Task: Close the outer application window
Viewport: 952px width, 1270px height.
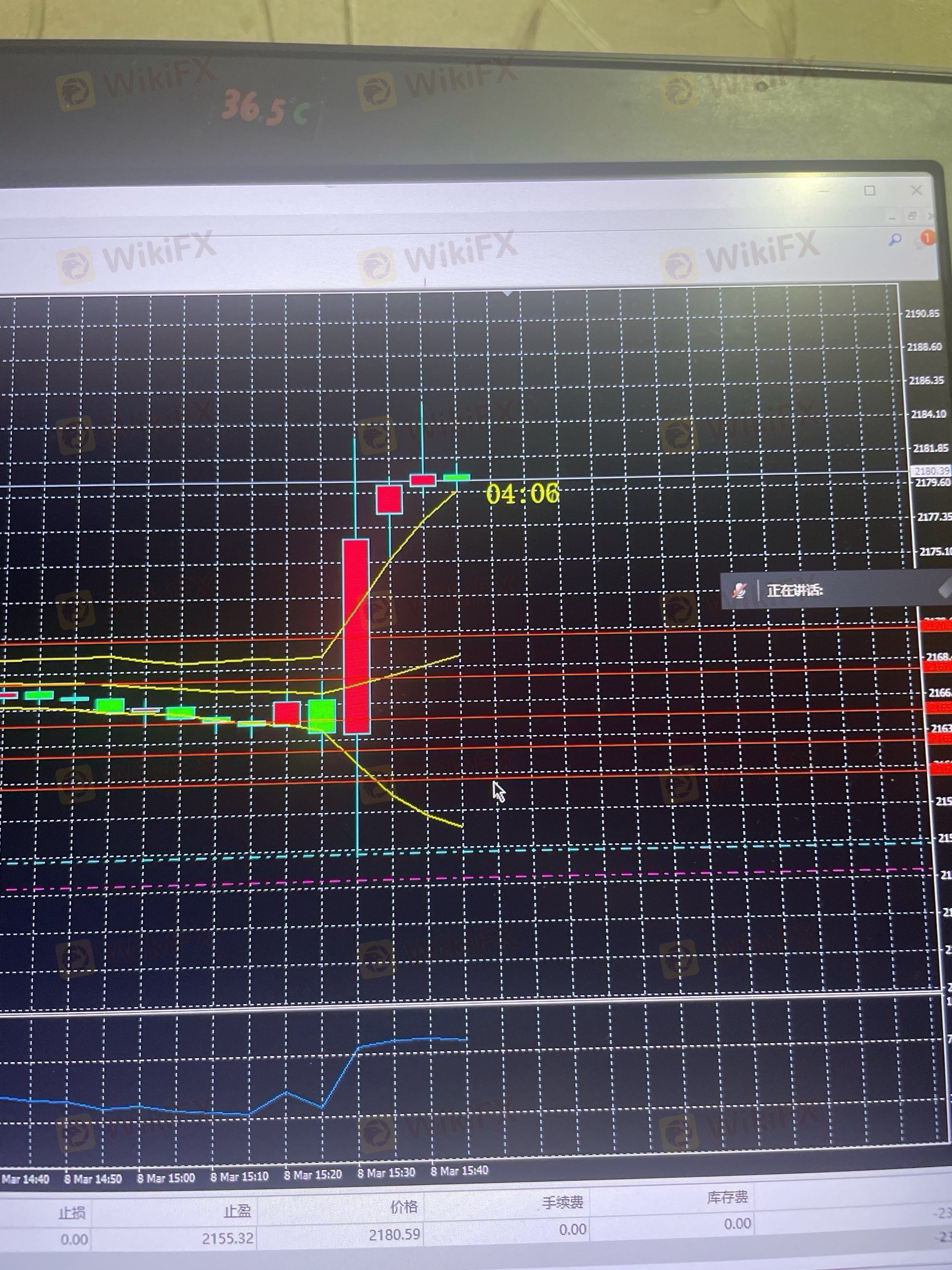Action: pos(916,190)
